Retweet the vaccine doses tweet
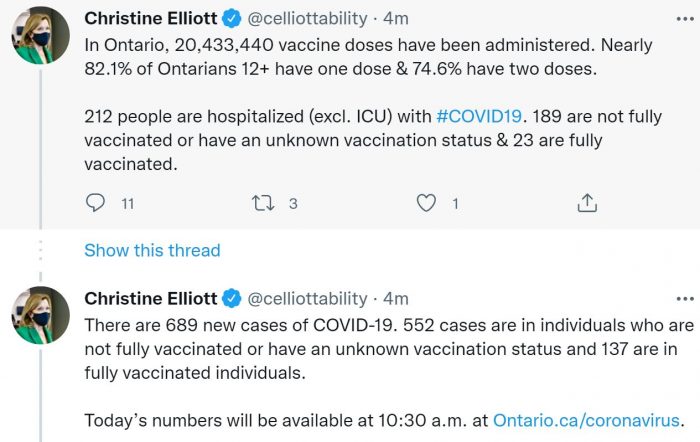 (263, 203)
